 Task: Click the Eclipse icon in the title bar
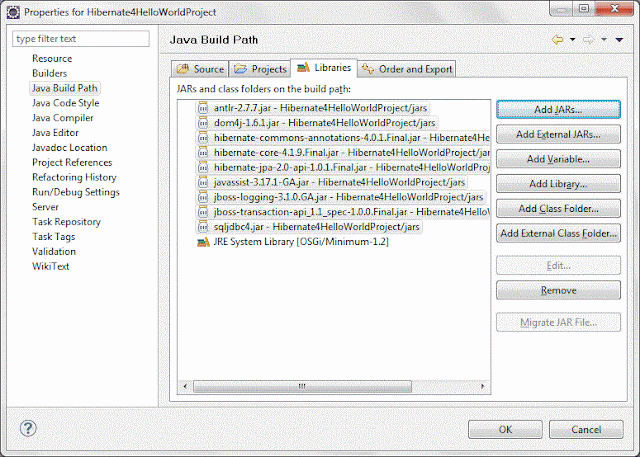point(13,12)
